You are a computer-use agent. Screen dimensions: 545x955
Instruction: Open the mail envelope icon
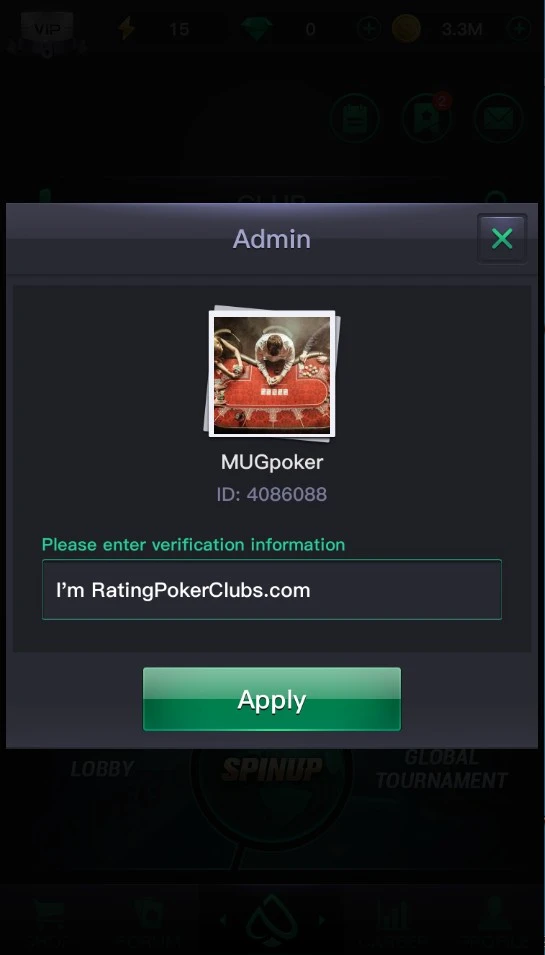point(498,118)
